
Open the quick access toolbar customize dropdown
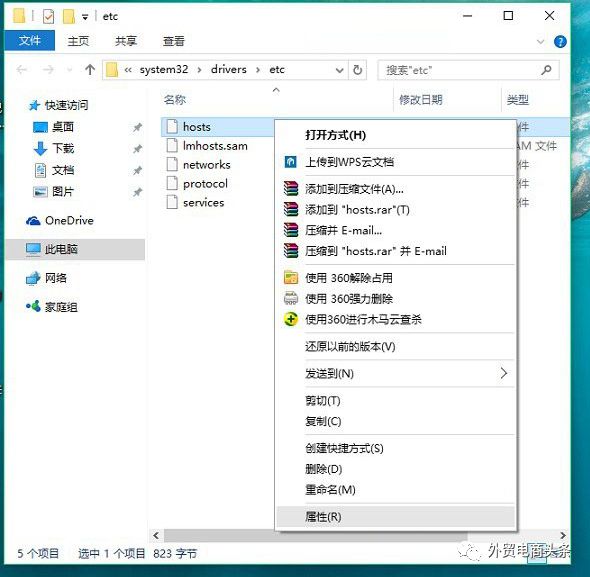[85, 17]
